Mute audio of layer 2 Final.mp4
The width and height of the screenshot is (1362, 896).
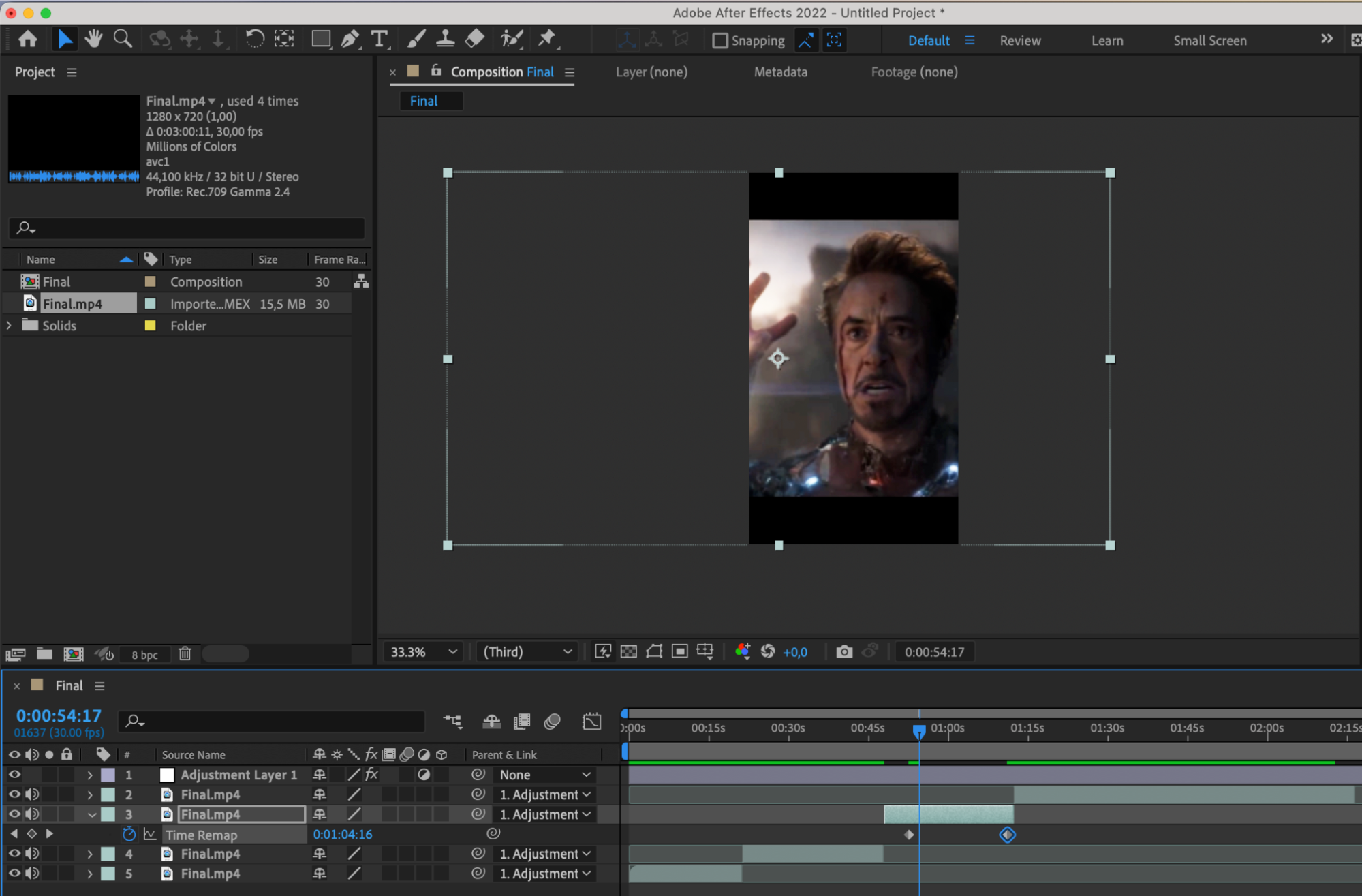pyautogui.click(x=32, y=794)
